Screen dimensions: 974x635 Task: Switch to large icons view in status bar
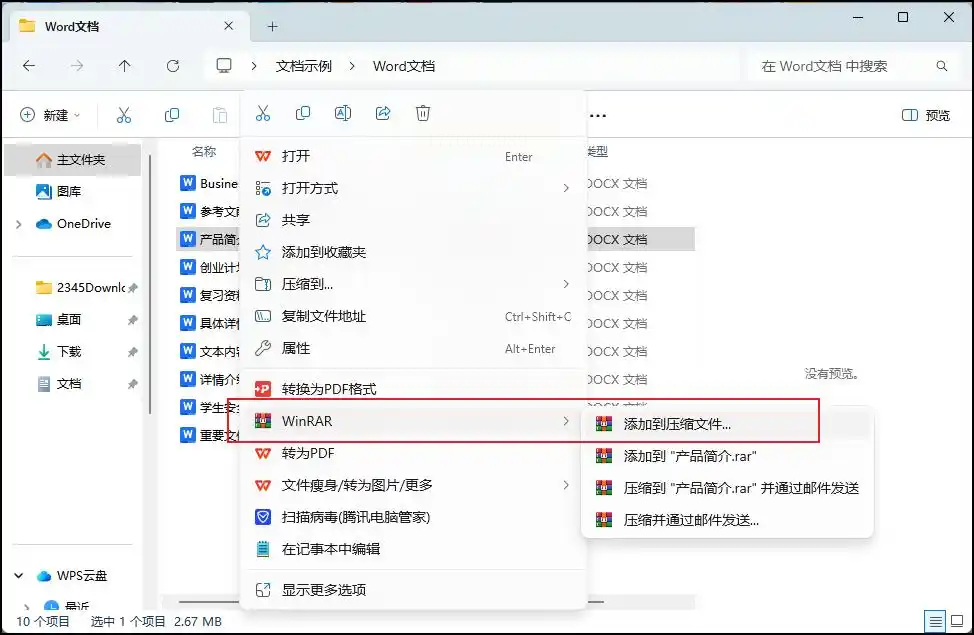[x=957, y=621]
